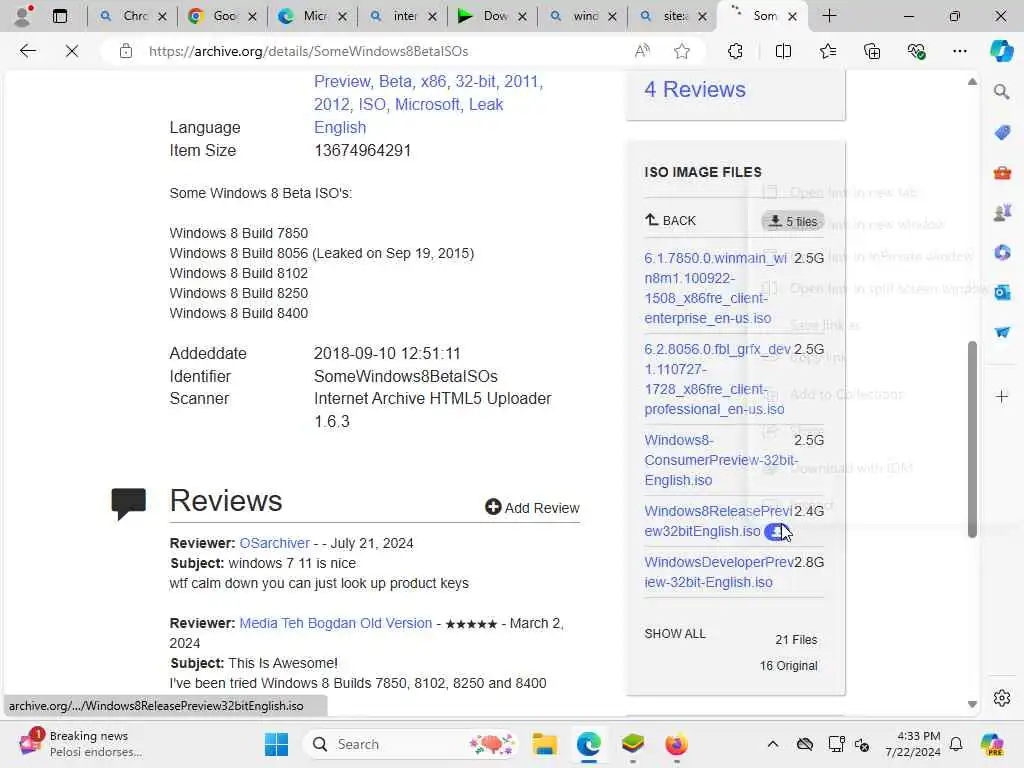
Task: Open Copilot in Edge toolbar
Action: click(1002, 51)
